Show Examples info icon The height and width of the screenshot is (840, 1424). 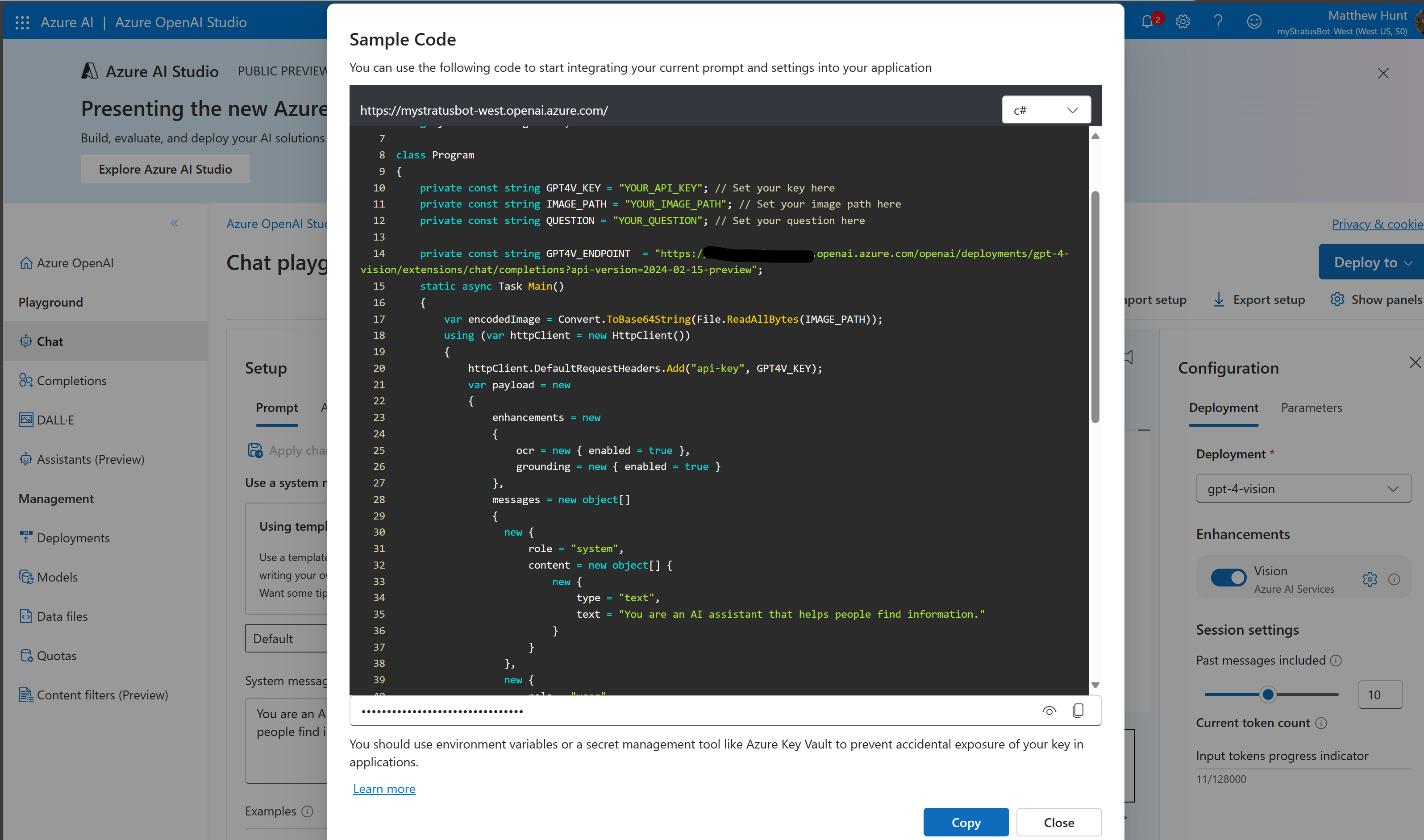coord(307,811)
